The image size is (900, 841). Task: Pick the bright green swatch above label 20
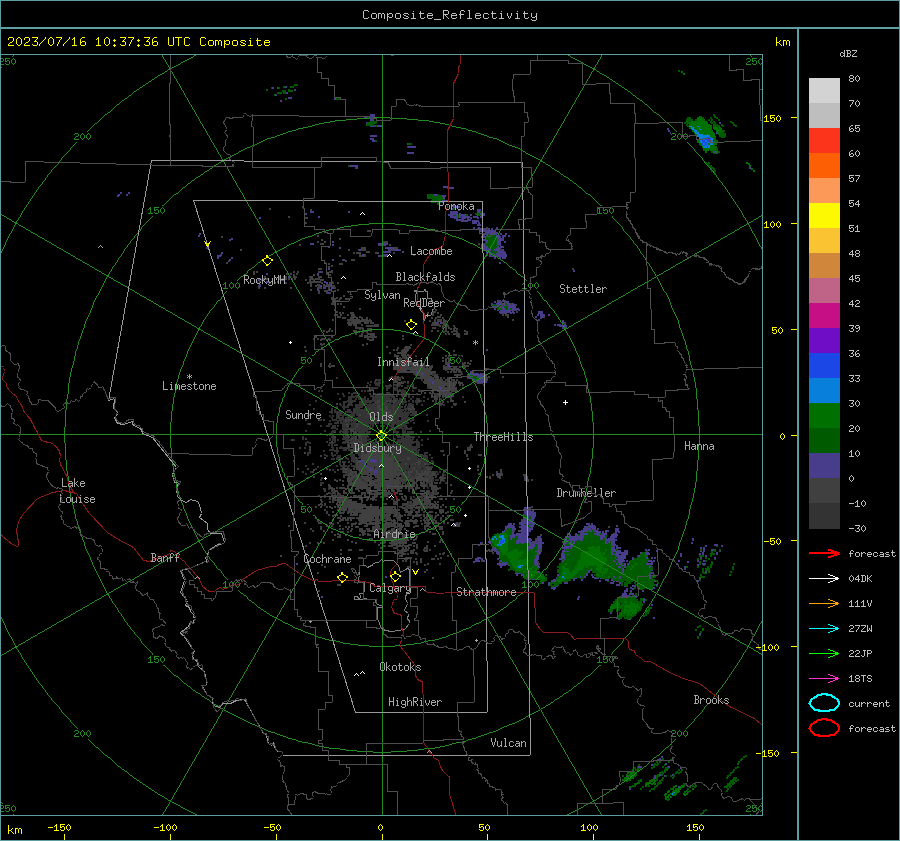click(x=824, y=415)
